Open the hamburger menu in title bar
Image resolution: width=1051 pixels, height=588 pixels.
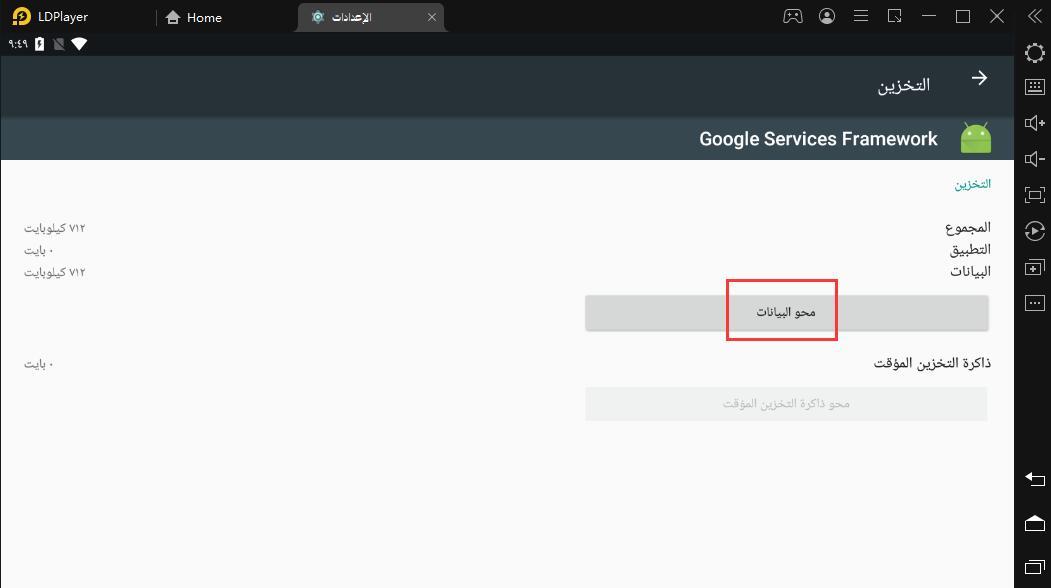861,16
